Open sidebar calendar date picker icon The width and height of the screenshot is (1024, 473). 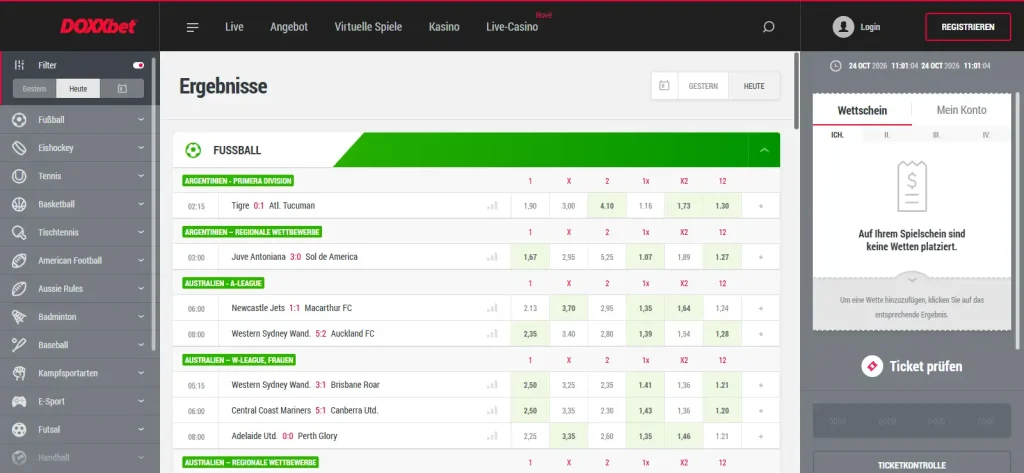(x=122, y=88)
